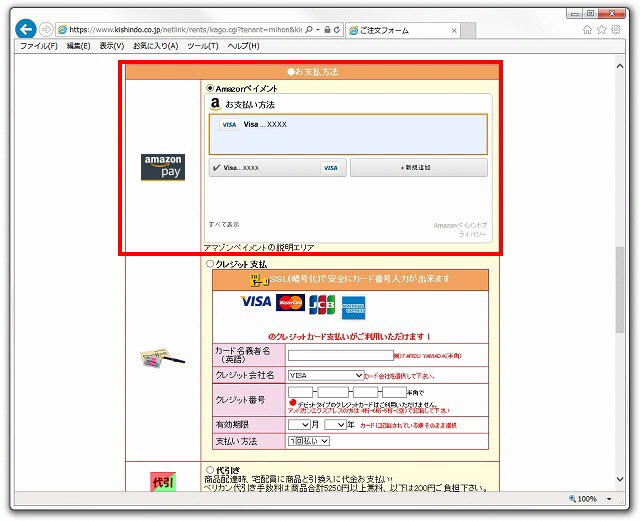
Task: Click the zoom magnifier icon in status bar
Action: (572, 499)
